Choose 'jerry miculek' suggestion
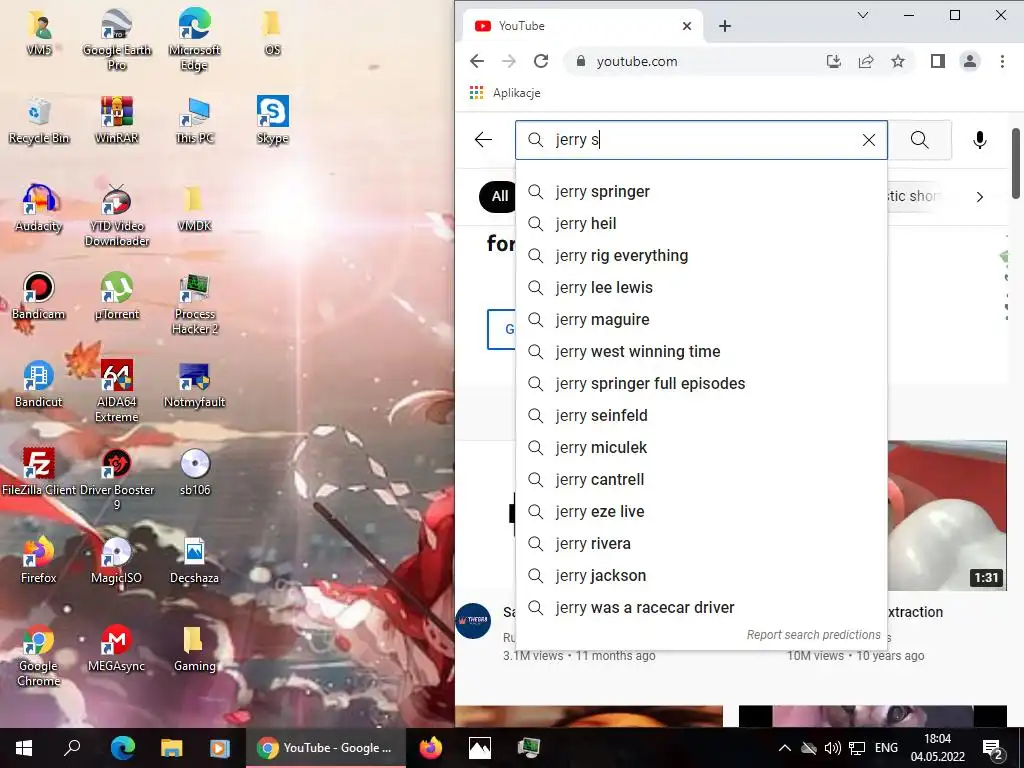The image size is (1024, 768). [x=701, y=447]
